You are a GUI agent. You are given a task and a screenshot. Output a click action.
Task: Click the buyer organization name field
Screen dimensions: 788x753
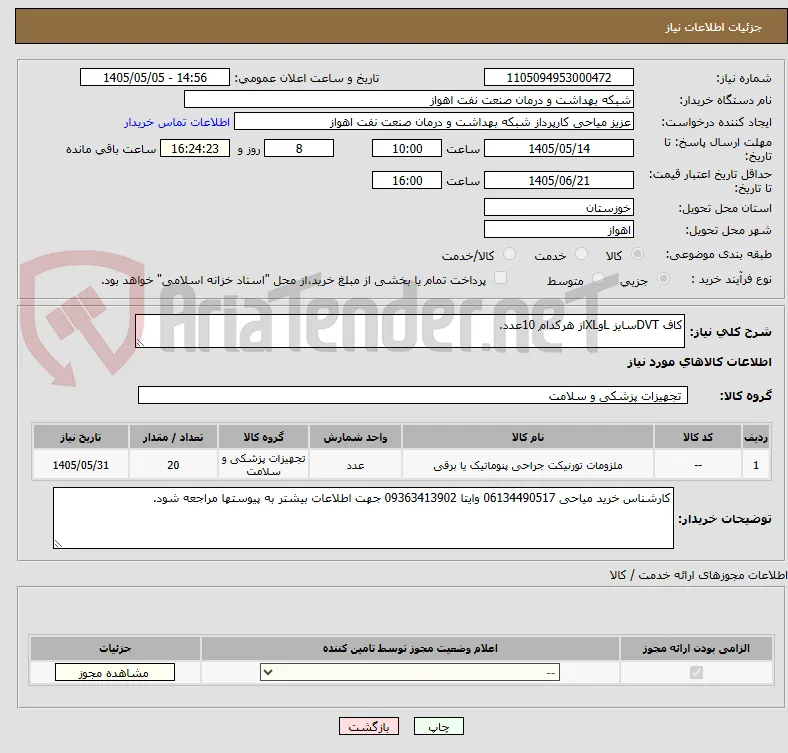409,100
